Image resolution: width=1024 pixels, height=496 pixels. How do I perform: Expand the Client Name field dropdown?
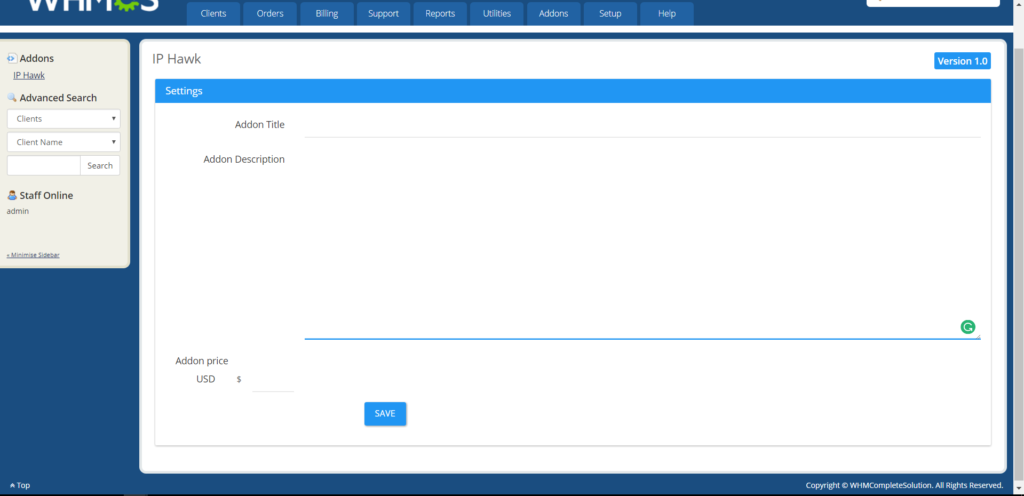(63, 142)
